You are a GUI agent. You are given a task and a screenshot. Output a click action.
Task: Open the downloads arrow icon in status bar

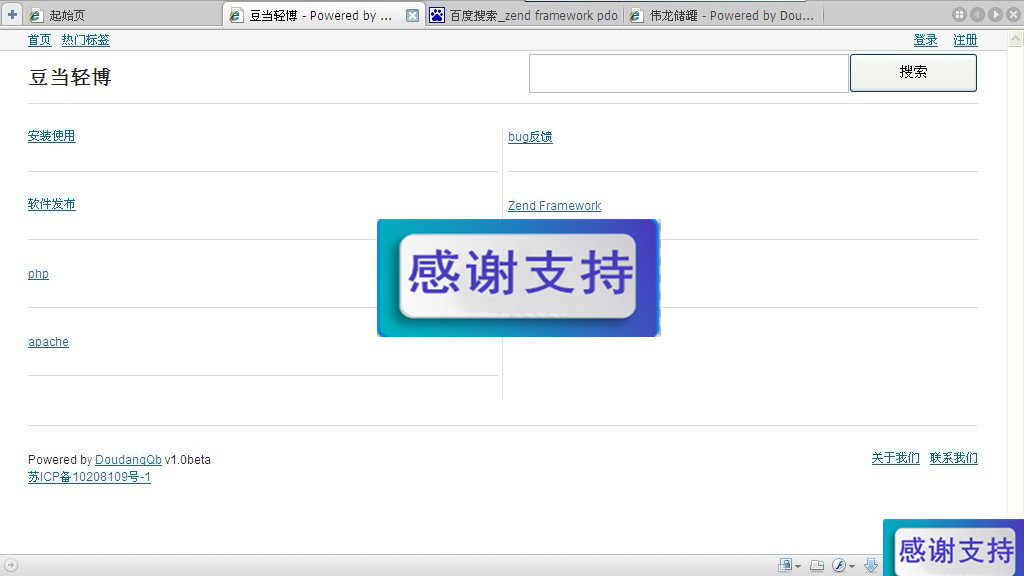point(871,565)
